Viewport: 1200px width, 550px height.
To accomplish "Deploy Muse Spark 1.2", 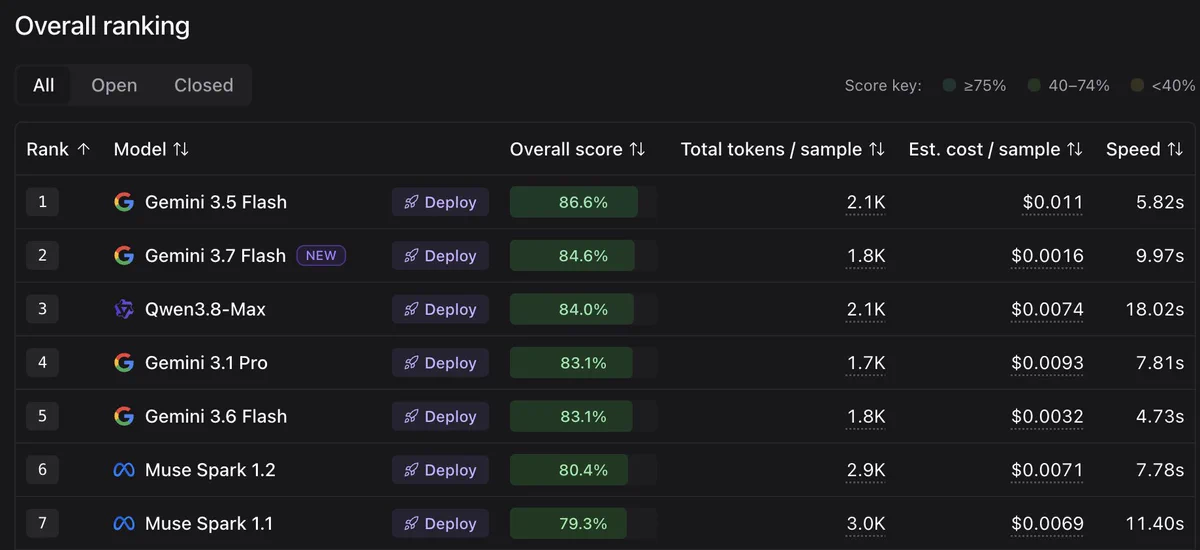I will (440, 470).
